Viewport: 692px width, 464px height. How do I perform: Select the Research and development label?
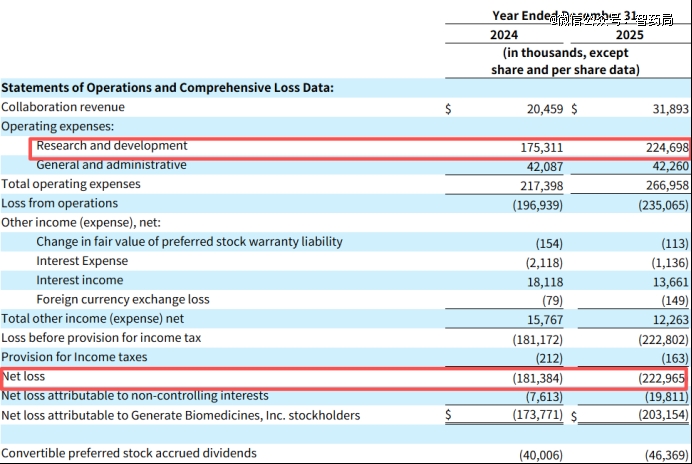click(112, 146)
